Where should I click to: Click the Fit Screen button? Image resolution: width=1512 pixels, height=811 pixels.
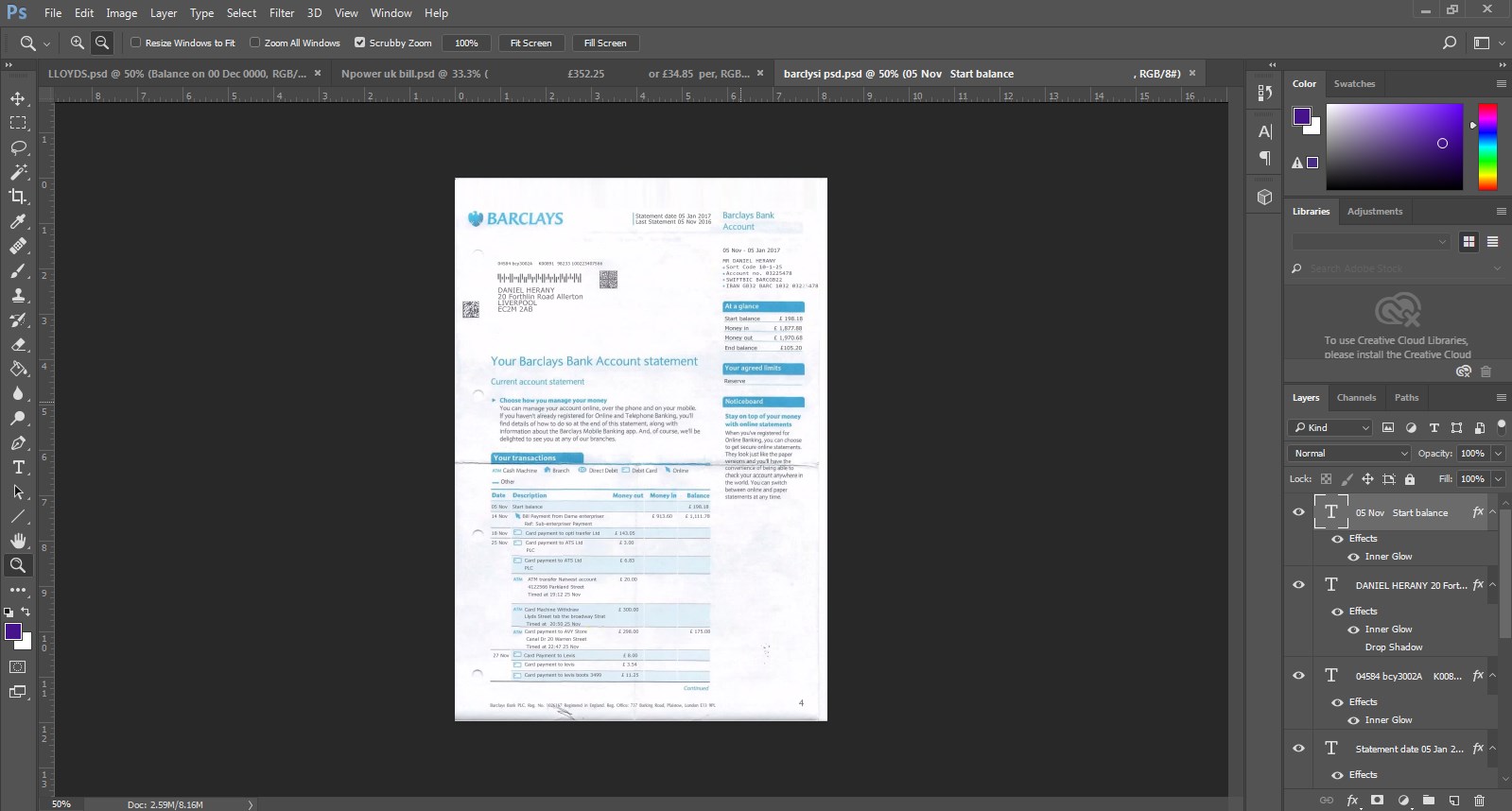click(530, 43)
